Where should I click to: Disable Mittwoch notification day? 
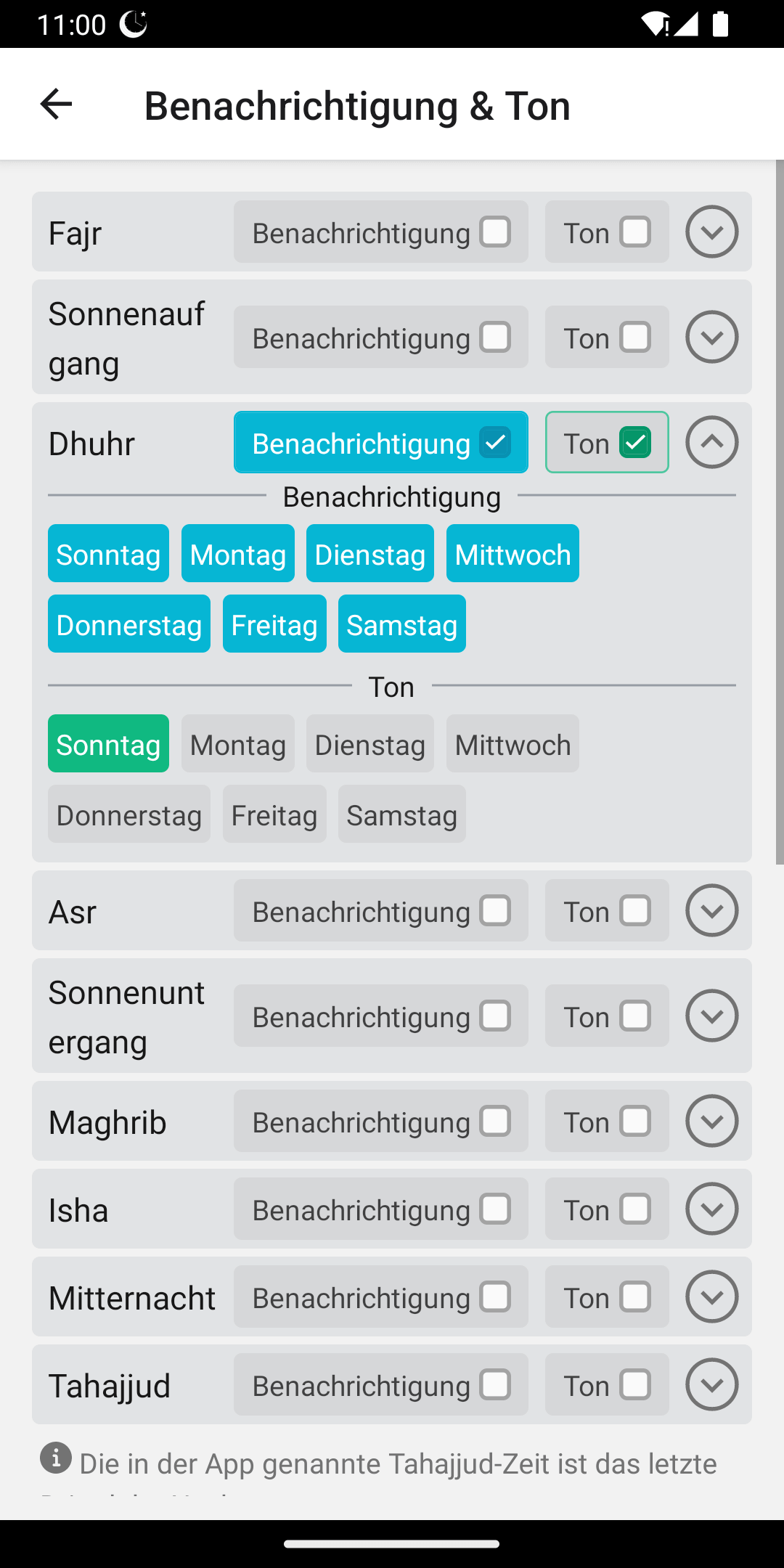point(513,554)
